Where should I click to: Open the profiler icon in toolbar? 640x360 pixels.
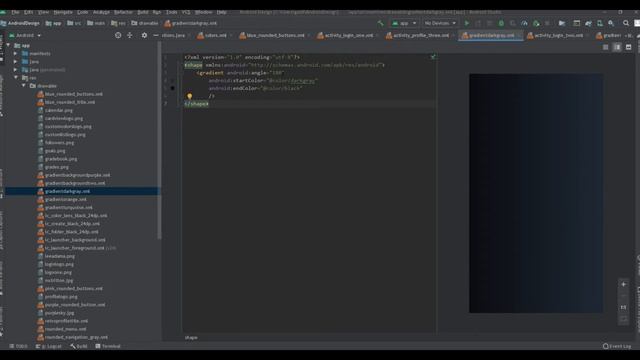tap(524, 23)
